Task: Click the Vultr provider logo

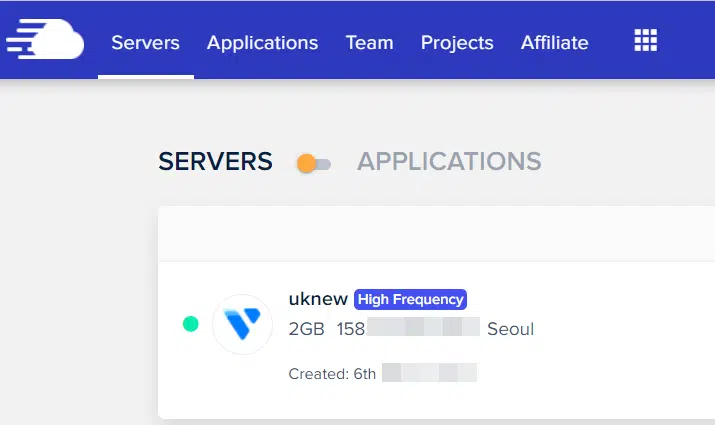Action: pyautogui.click(x=243, y=324)
